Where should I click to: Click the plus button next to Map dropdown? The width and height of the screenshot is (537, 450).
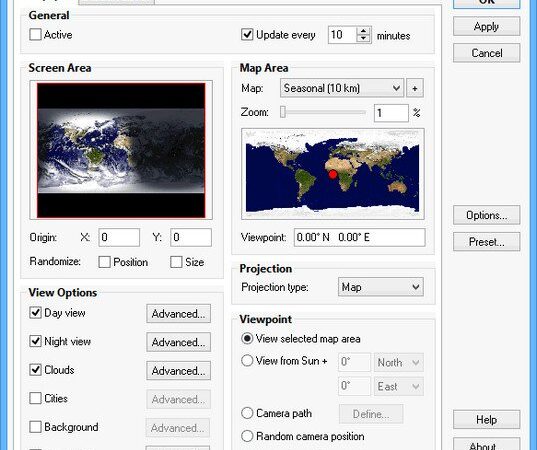(x=415, y=88)
